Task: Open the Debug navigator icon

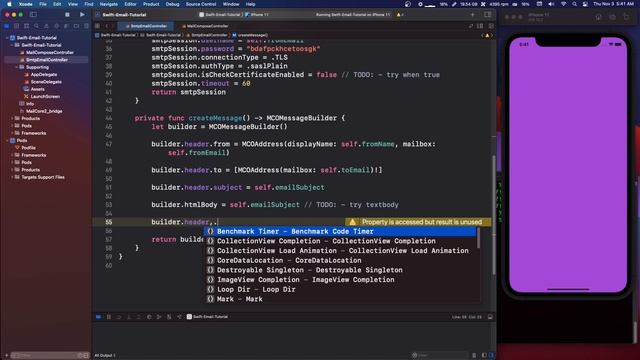Action: click(x=66, y=26)
